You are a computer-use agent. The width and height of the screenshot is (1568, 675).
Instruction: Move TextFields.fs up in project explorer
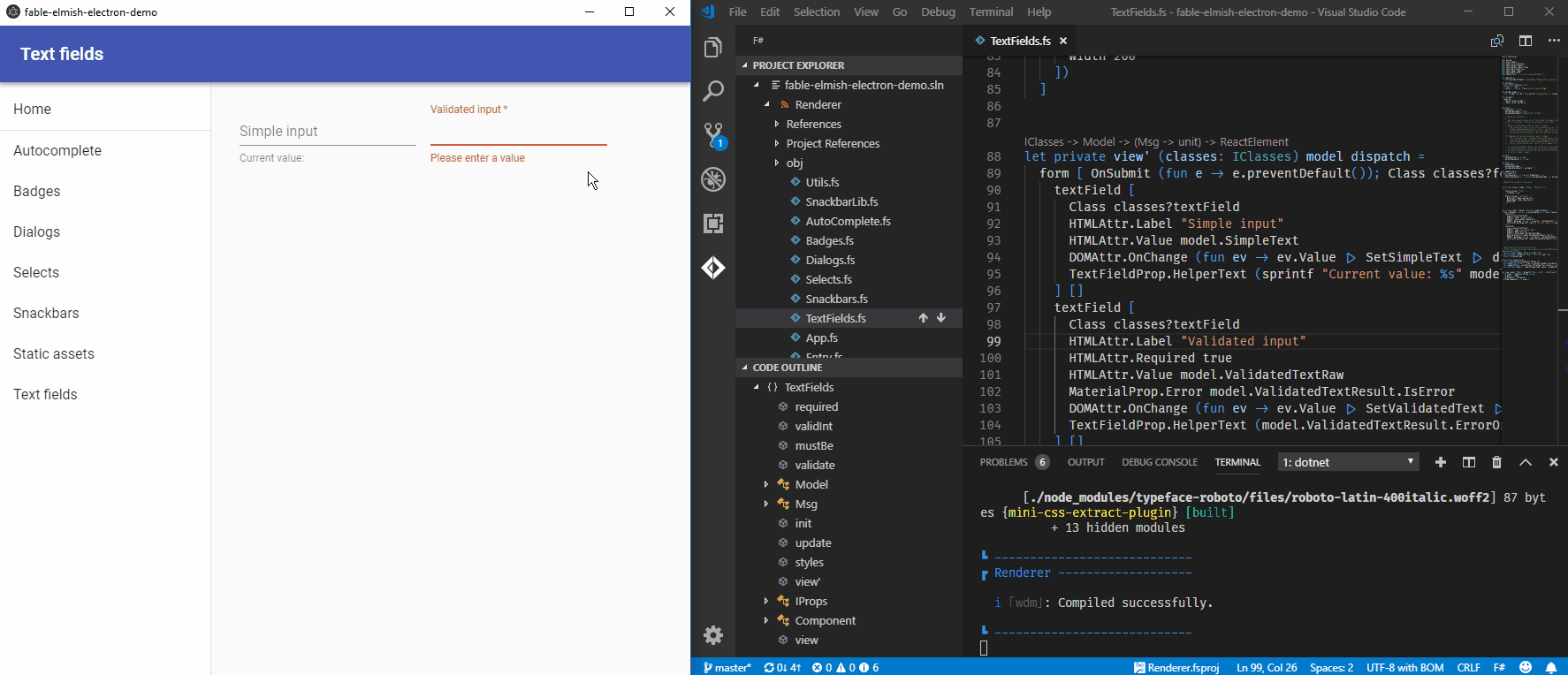pyautogui.click(x=923, y=318)
